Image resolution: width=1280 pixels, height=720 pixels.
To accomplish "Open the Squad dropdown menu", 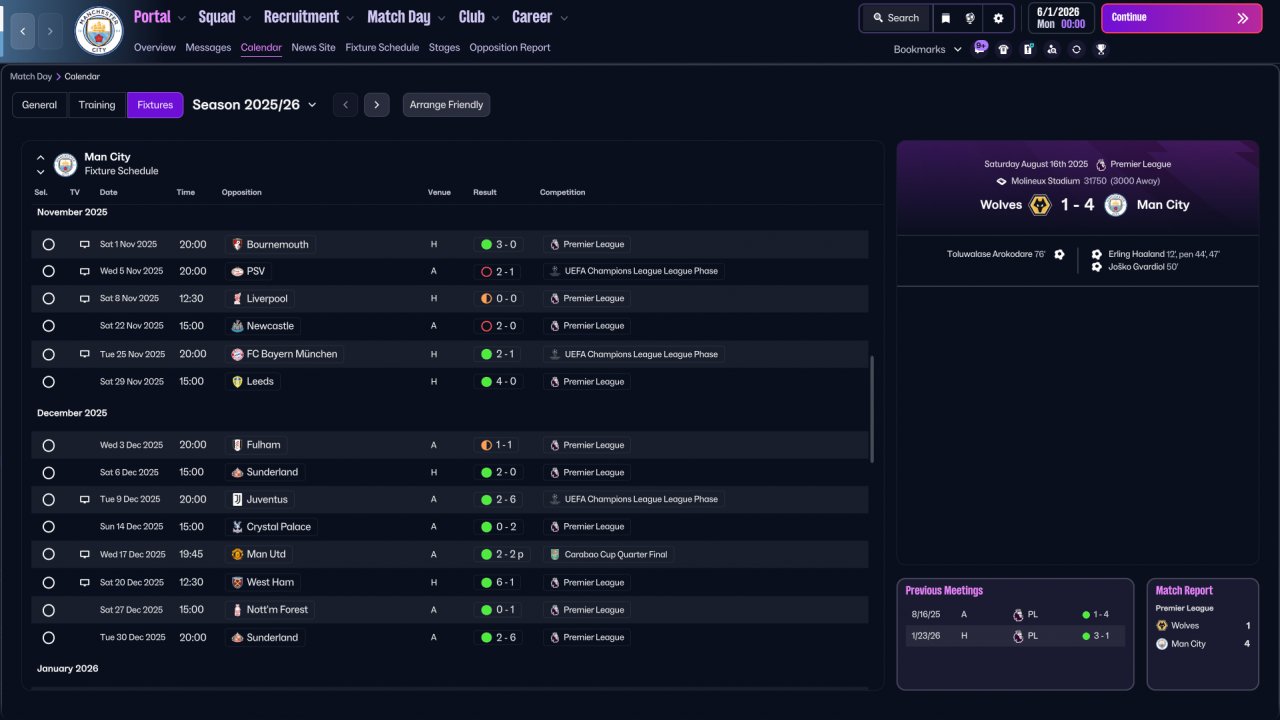I will point(225,17).
